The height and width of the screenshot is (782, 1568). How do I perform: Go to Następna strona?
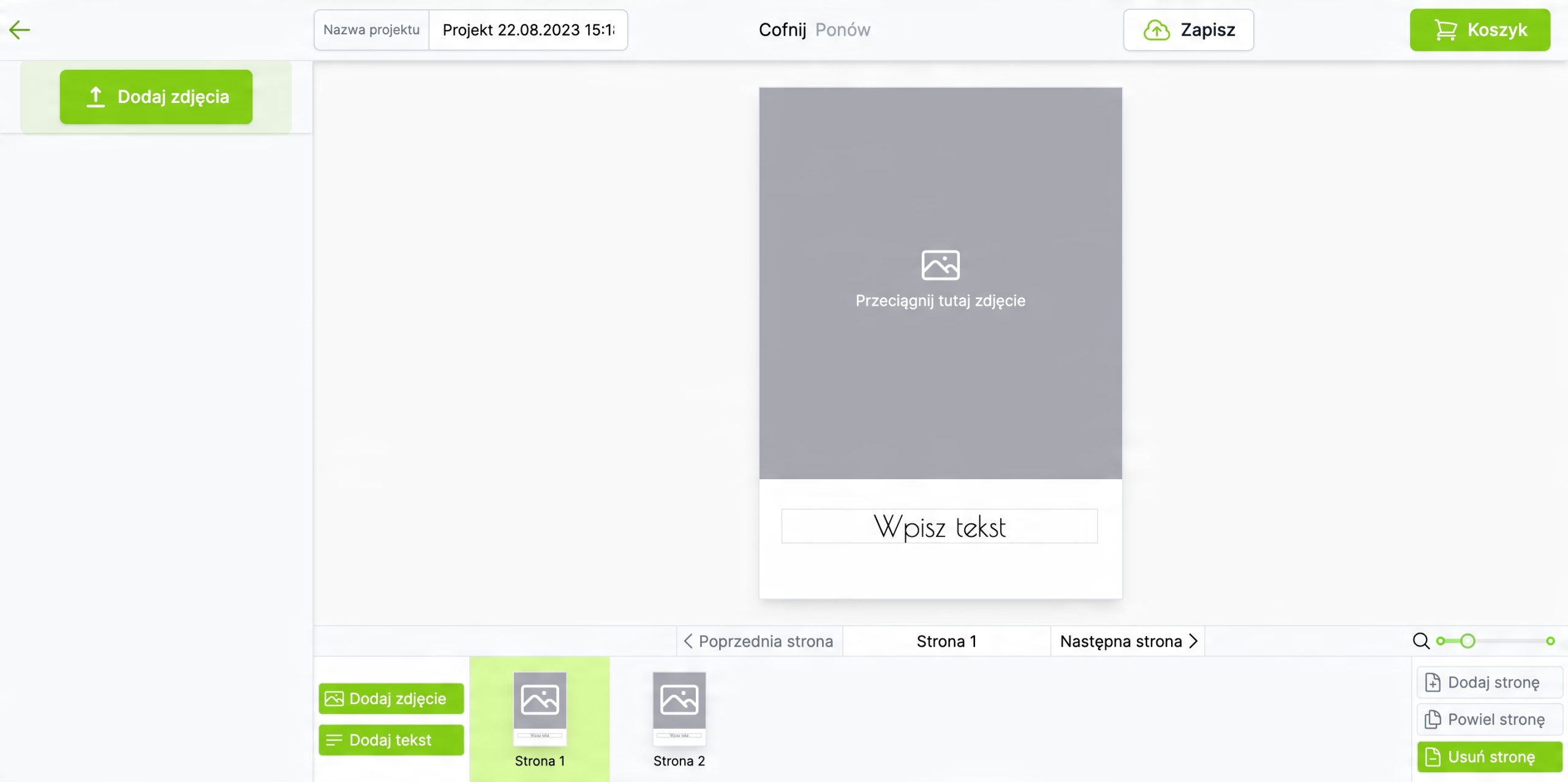tap(1128, 641)
